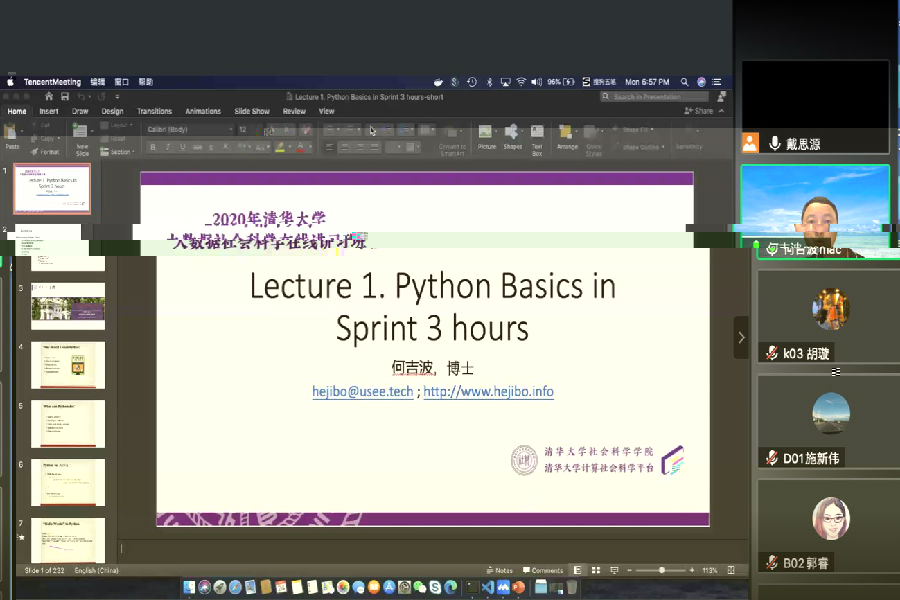900x600 pixels.
Task: Open the Insert ribbon tab
Action: click(x=49, y=111)
